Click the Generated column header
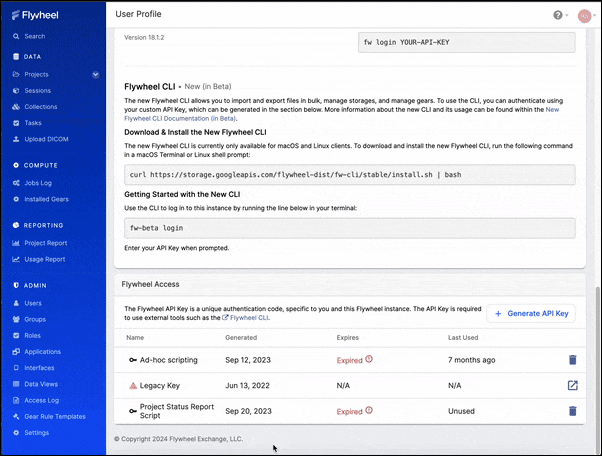The image size is (602, 456). click(241, 338)
